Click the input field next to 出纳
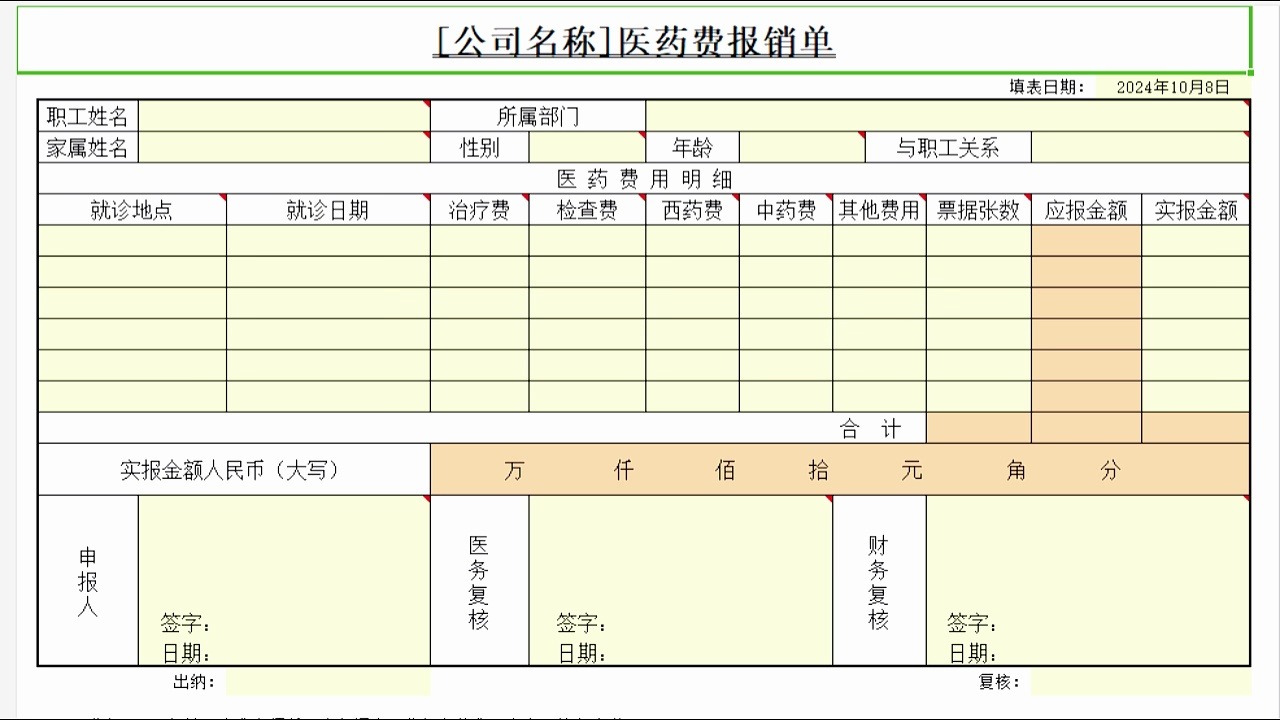 [x=328, y=683]
